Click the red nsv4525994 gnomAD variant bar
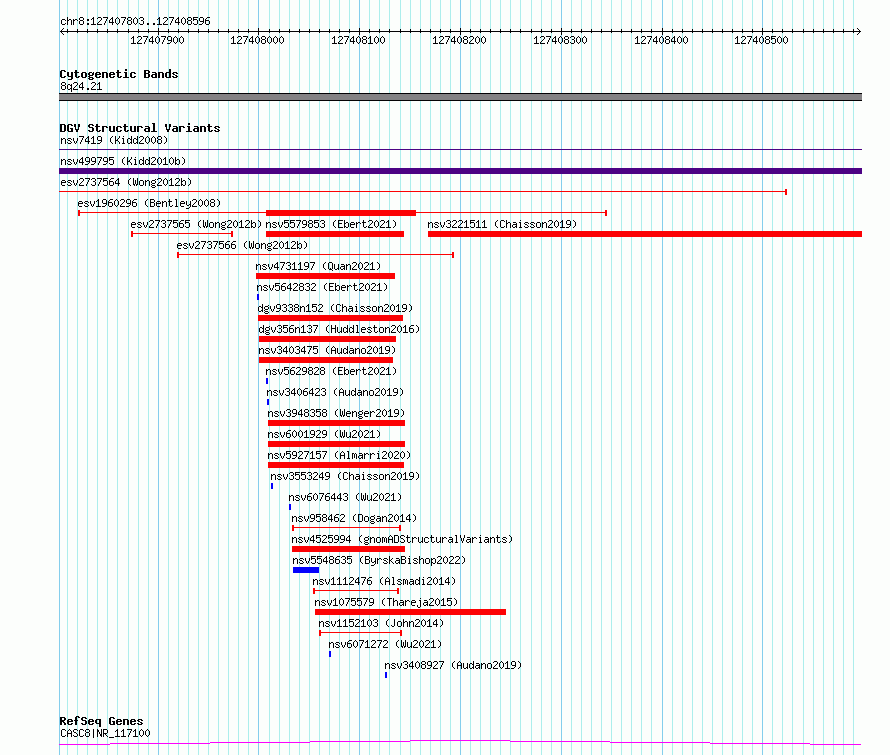Screen dimensions: 890x755 (349, 549)
